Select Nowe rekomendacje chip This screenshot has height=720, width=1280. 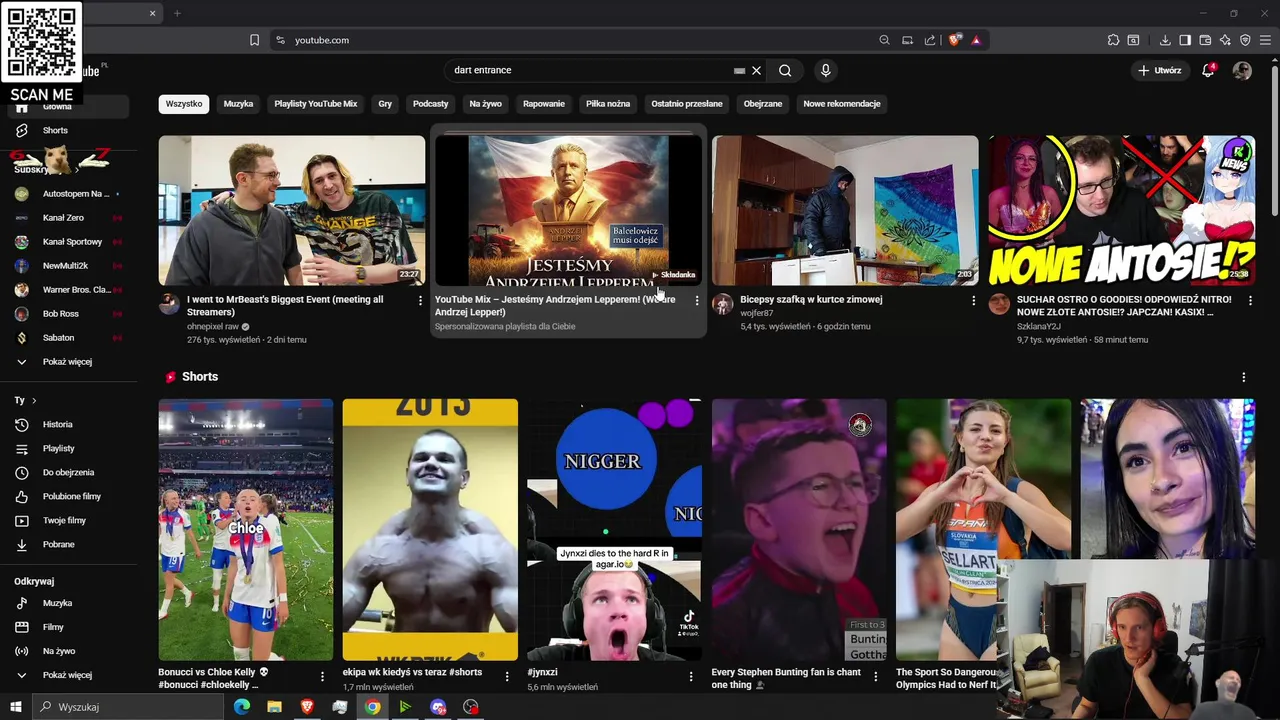[x=842, y=104]
